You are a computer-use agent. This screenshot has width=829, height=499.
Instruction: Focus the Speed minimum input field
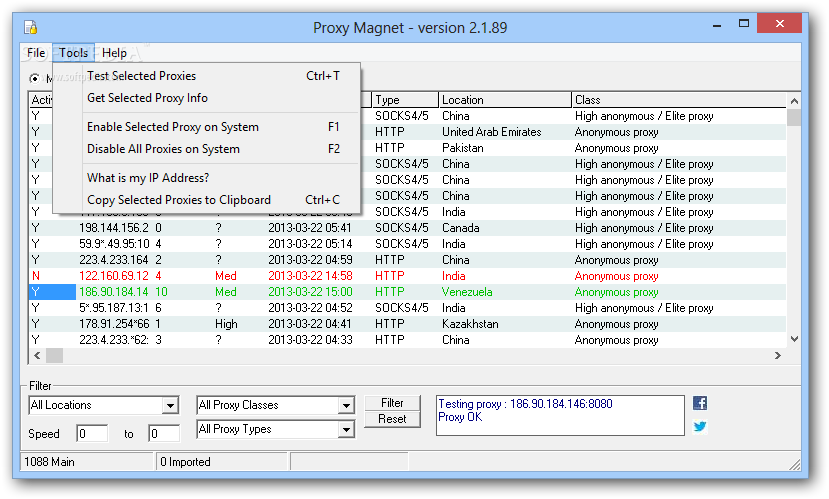pos(92,433)
